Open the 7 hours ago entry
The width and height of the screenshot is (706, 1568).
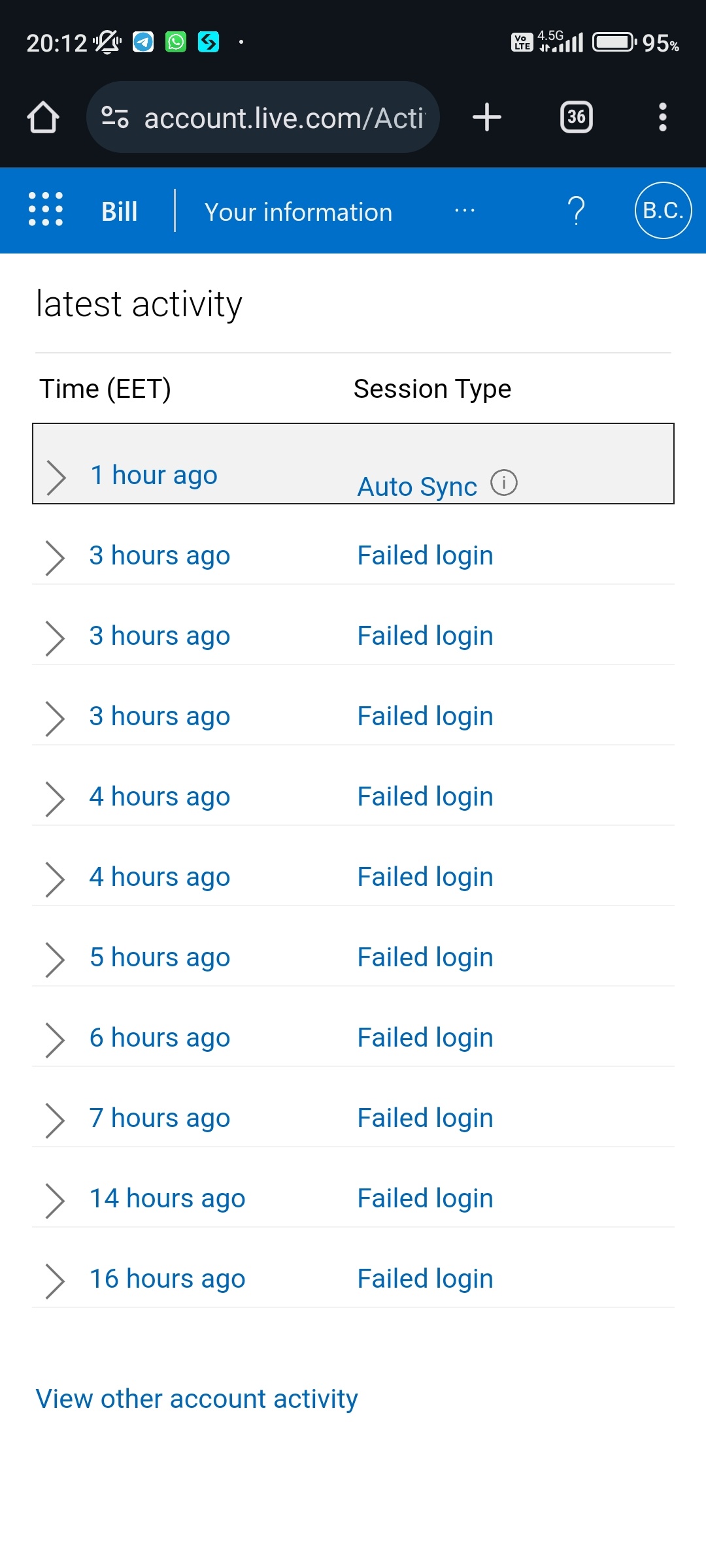tap(160, 1118)
